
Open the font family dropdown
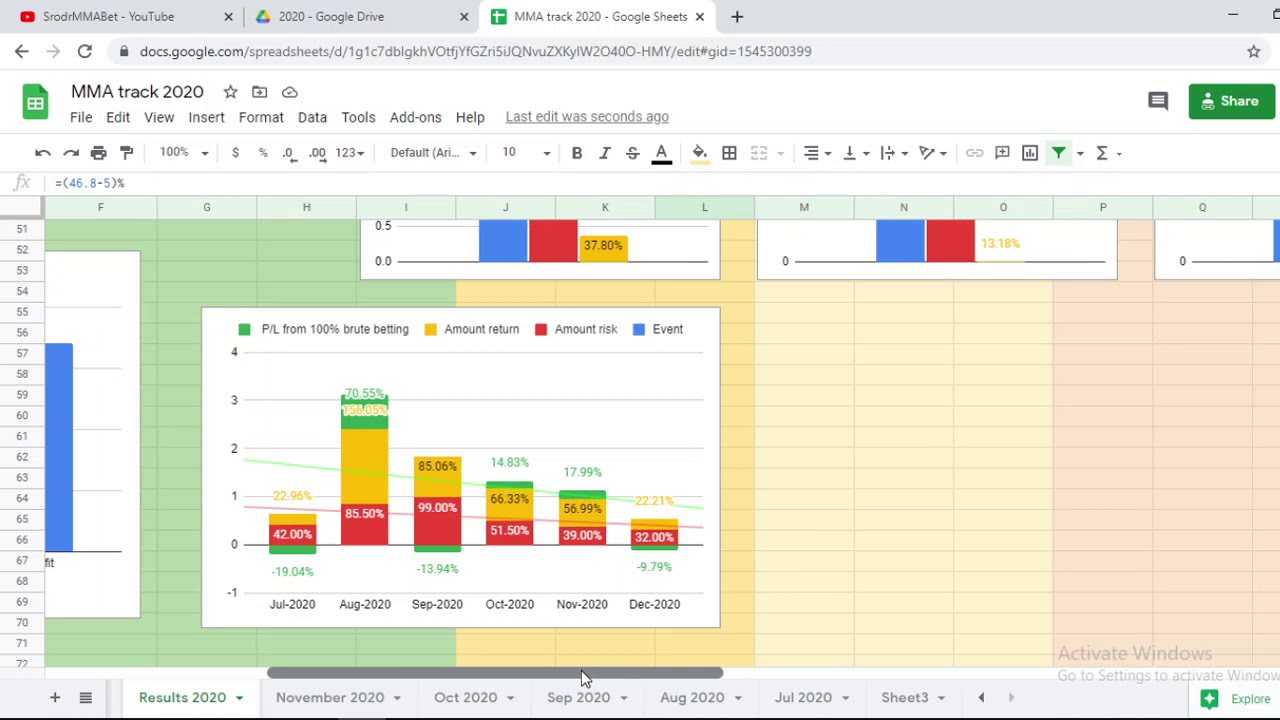click(x=434, y=153)
